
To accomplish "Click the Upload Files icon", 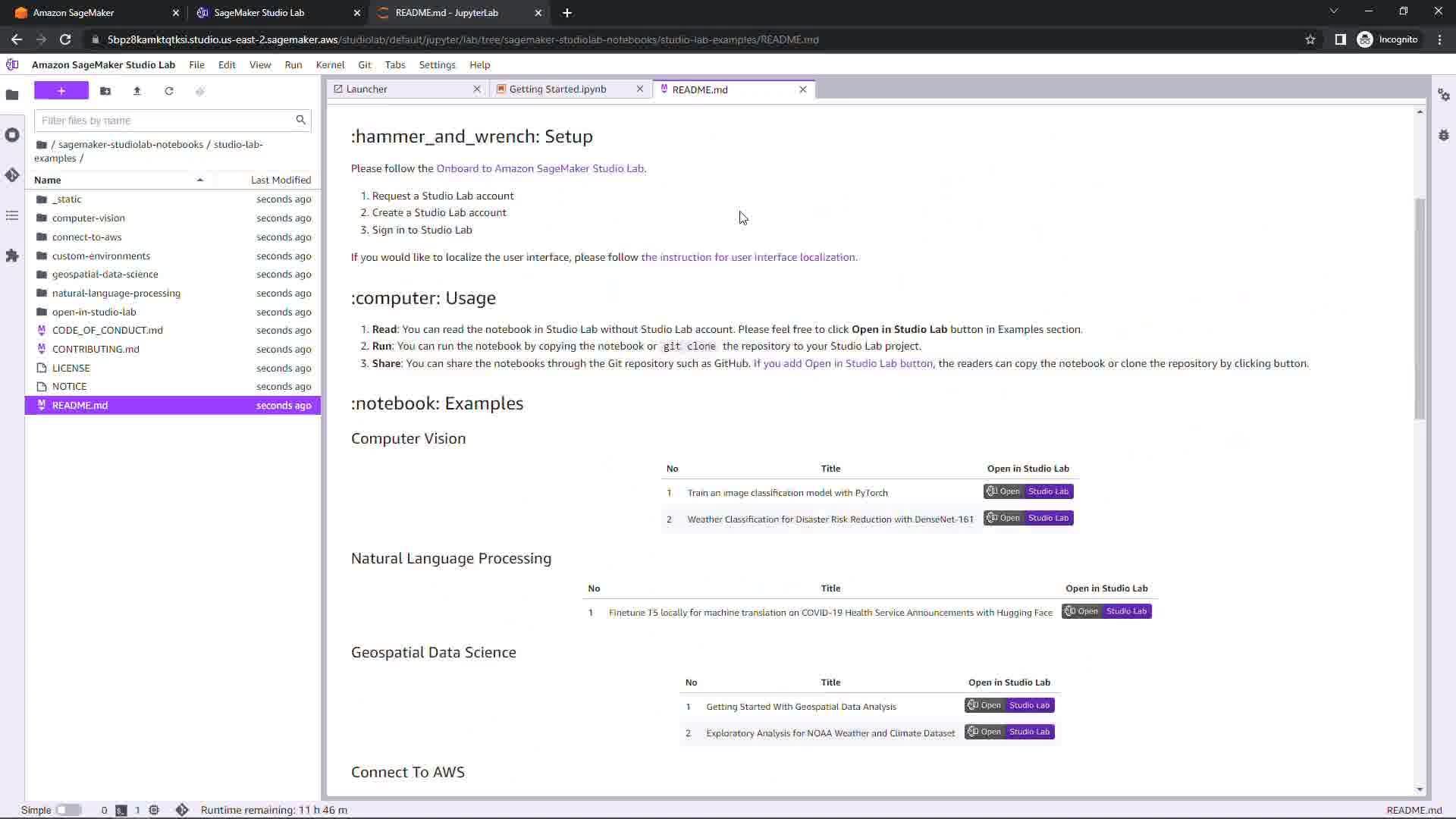I will click(137, 91).
